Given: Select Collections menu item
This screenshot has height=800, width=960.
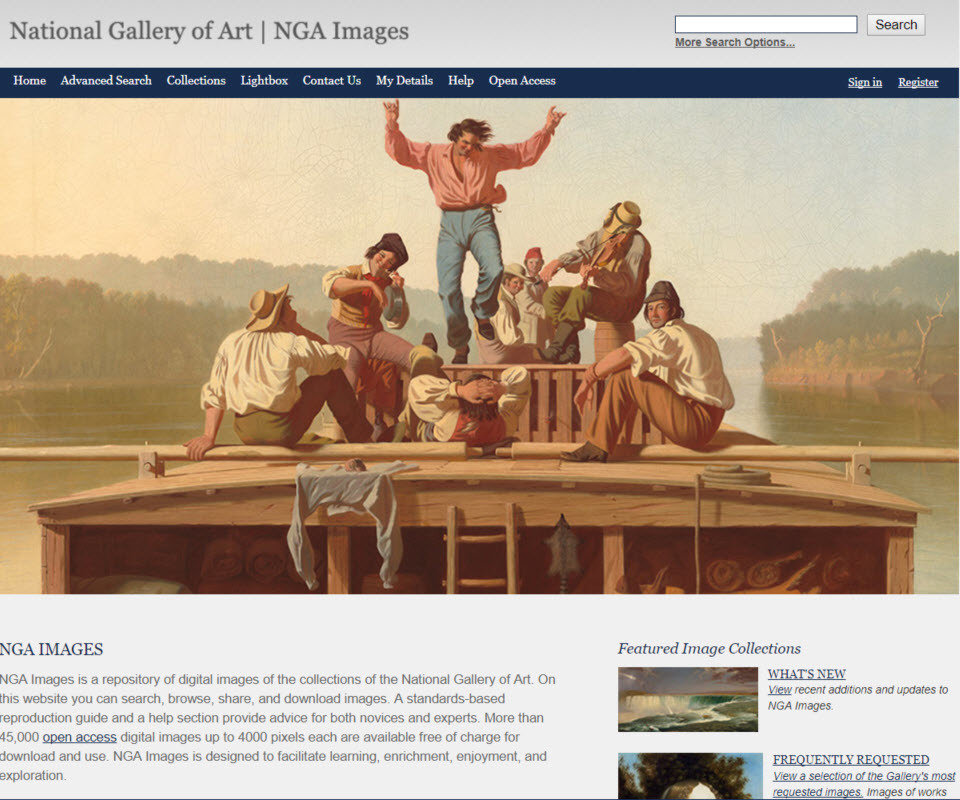Looking at the screenshot, I should [x=196, y=81].
